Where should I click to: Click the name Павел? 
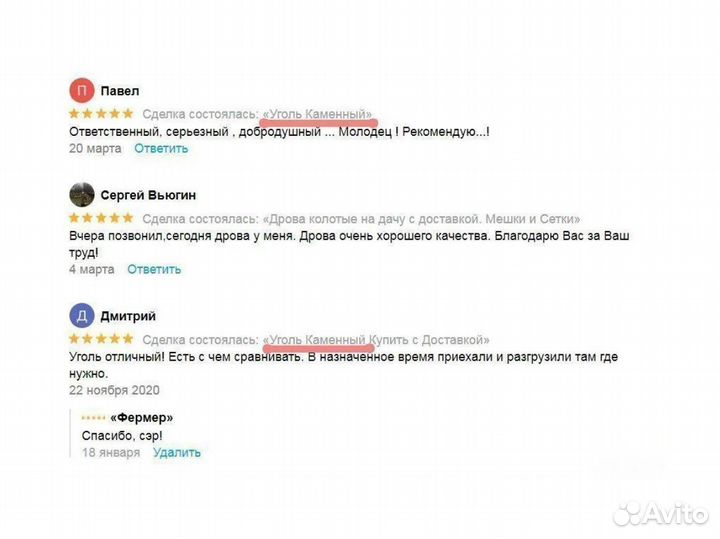(x=120, y=91)
